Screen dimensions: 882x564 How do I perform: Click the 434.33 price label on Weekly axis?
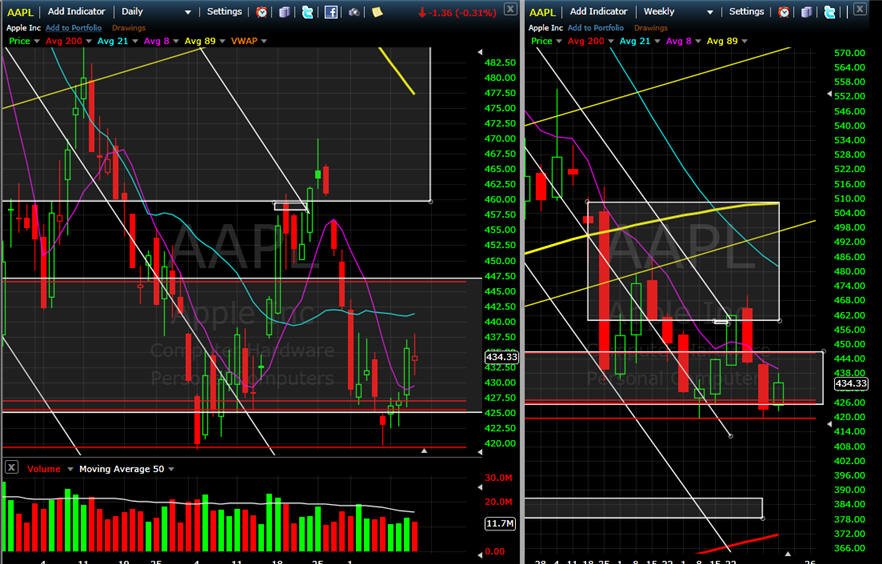850,383
